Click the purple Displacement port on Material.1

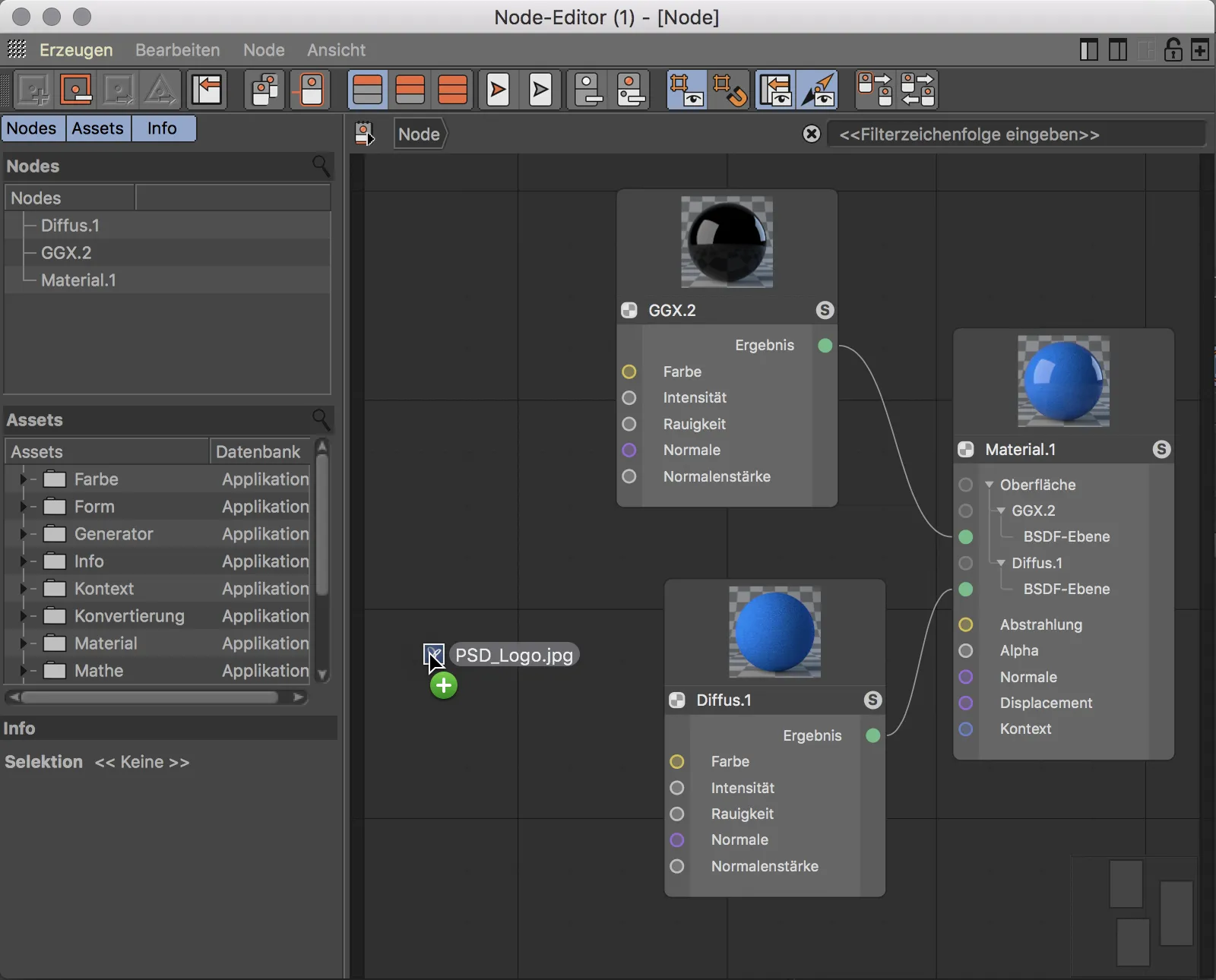point(966,703)
